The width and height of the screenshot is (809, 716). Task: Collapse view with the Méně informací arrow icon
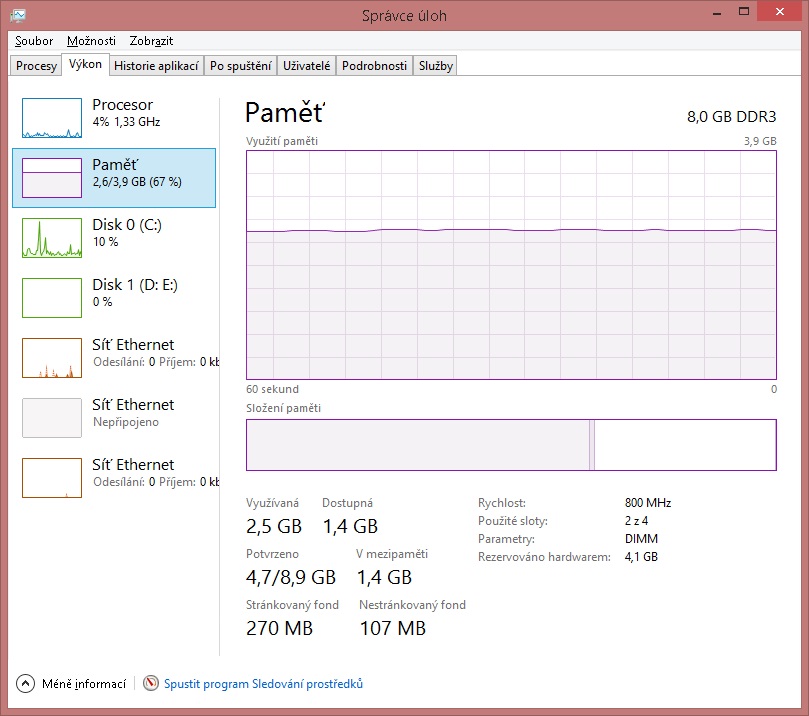tap(25, 684)
